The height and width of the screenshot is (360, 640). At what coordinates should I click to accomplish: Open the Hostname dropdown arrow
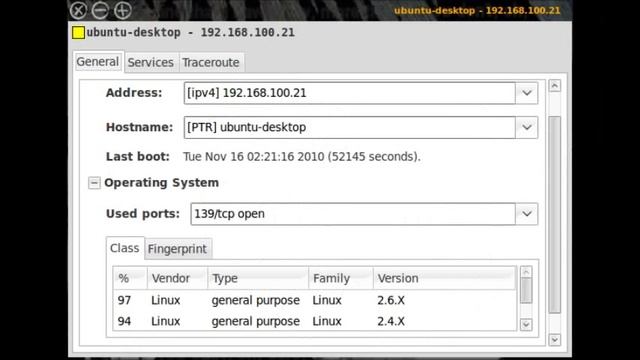point(527,127)
